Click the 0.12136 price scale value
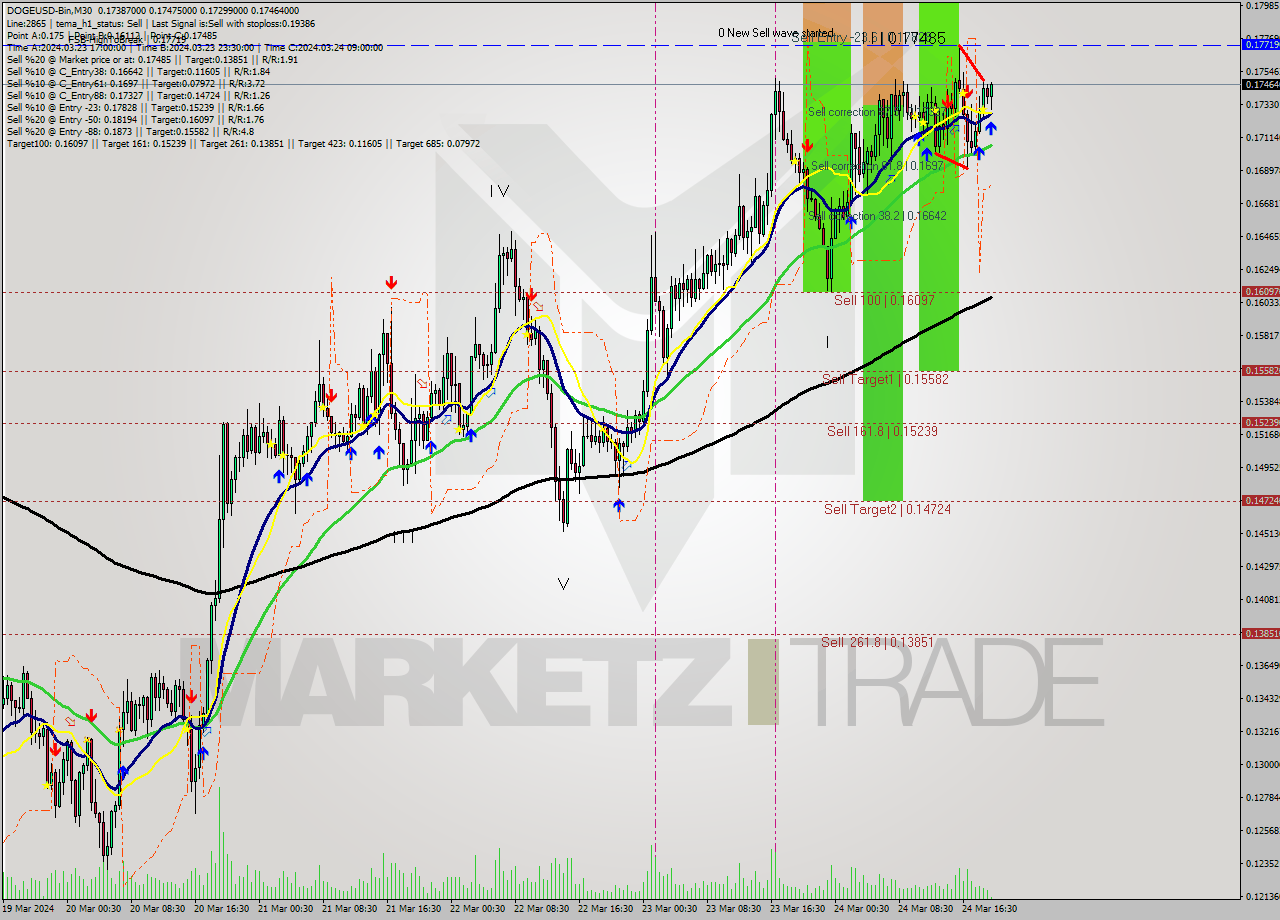1280x920 pixels. click(x=1262, y=896)
